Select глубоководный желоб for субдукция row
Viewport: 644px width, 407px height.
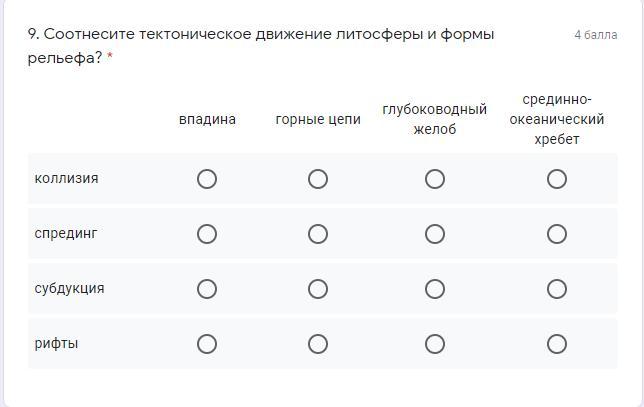click(435, 289)
